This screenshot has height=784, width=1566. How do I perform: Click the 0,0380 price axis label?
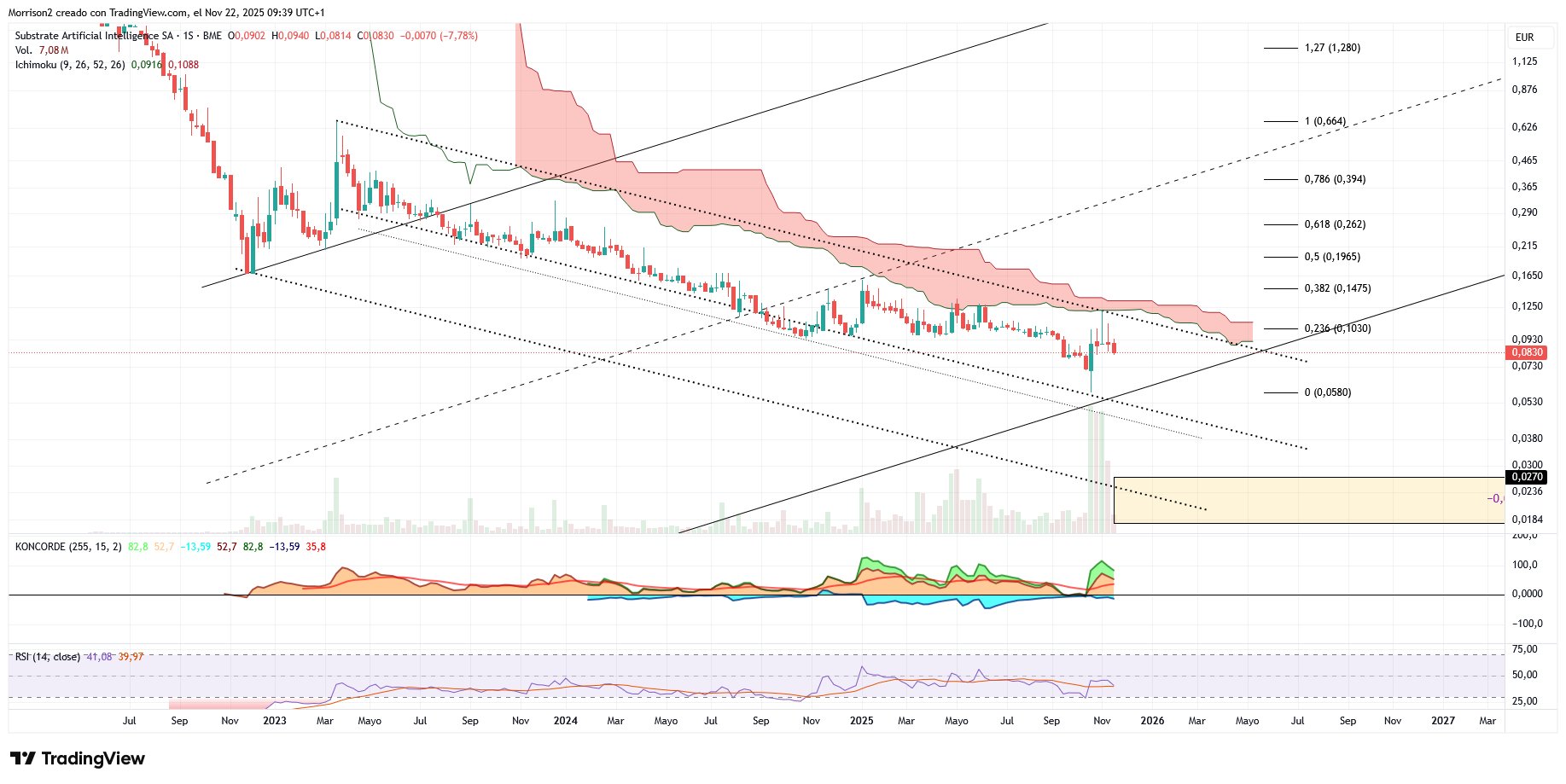click(x=1528, y=438)
